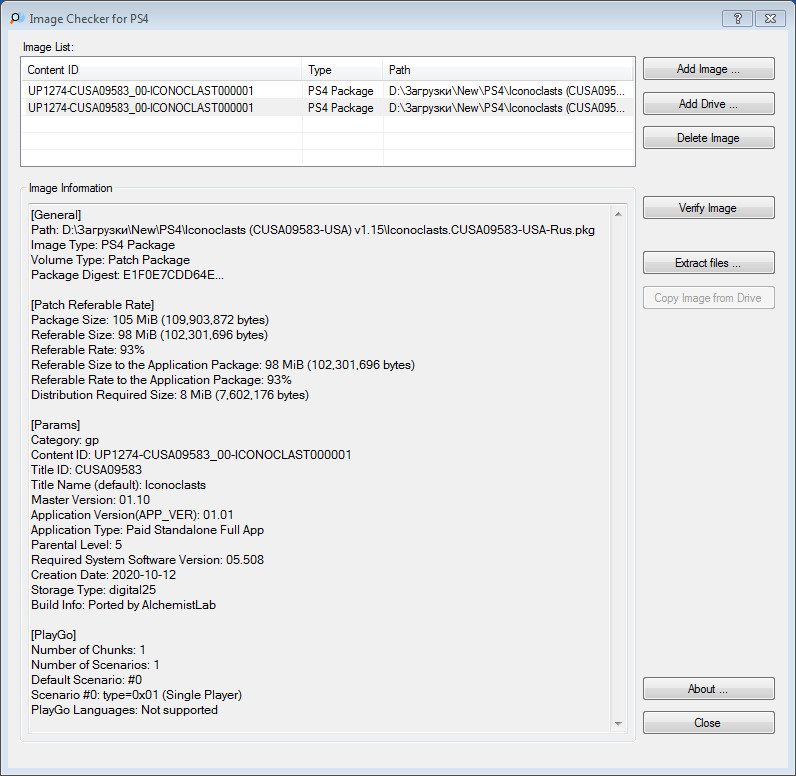This screenshot has width=796, height=776.
Task: Click the Volume Type: Patch Package line
Action: click(x=110, y=260)
